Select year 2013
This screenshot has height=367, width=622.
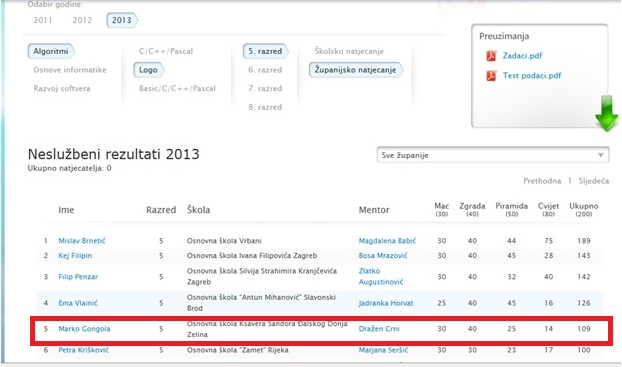tap(121, 20)
